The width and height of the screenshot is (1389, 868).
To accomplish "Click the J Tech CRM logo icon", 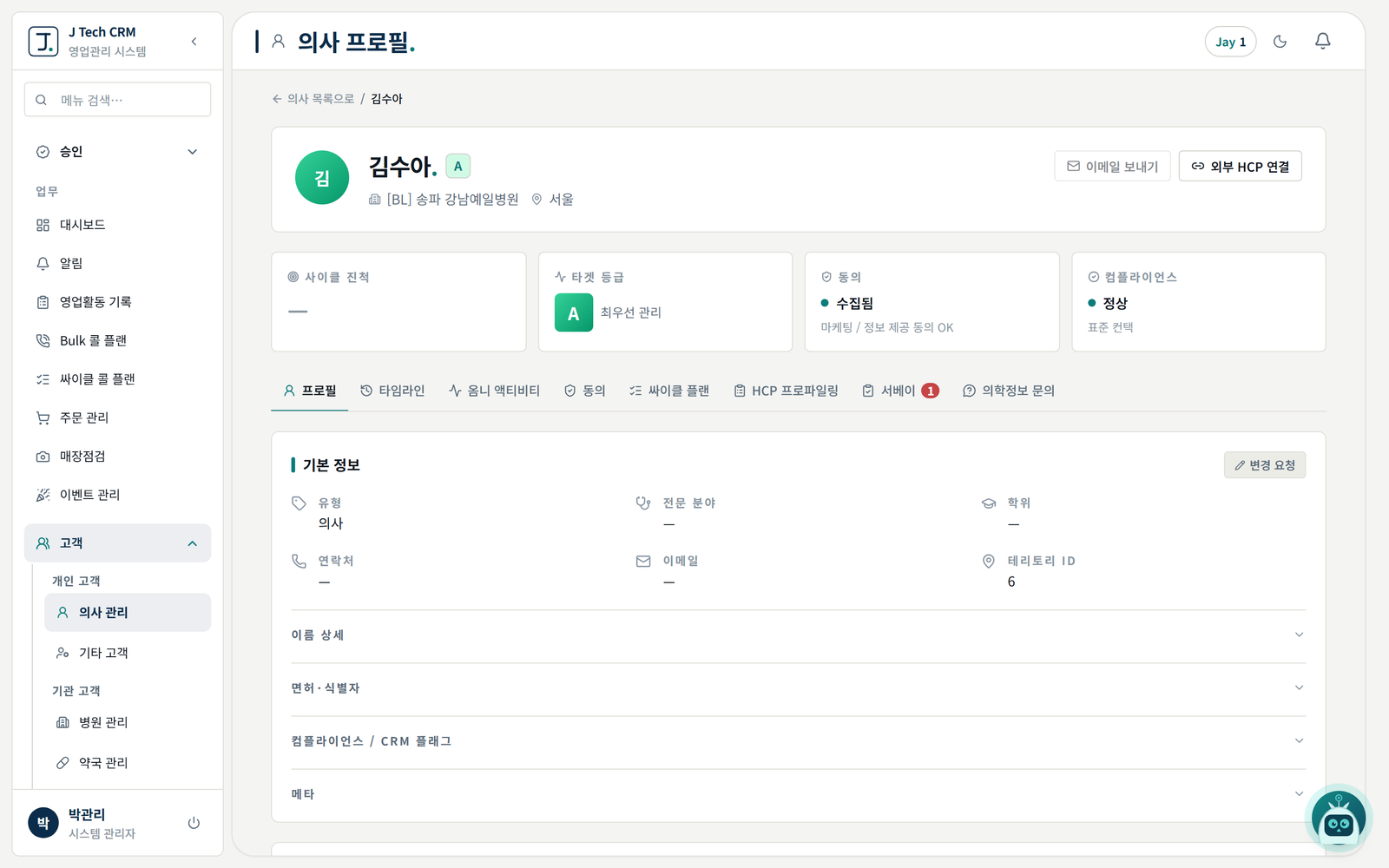I will coord(43,41).
